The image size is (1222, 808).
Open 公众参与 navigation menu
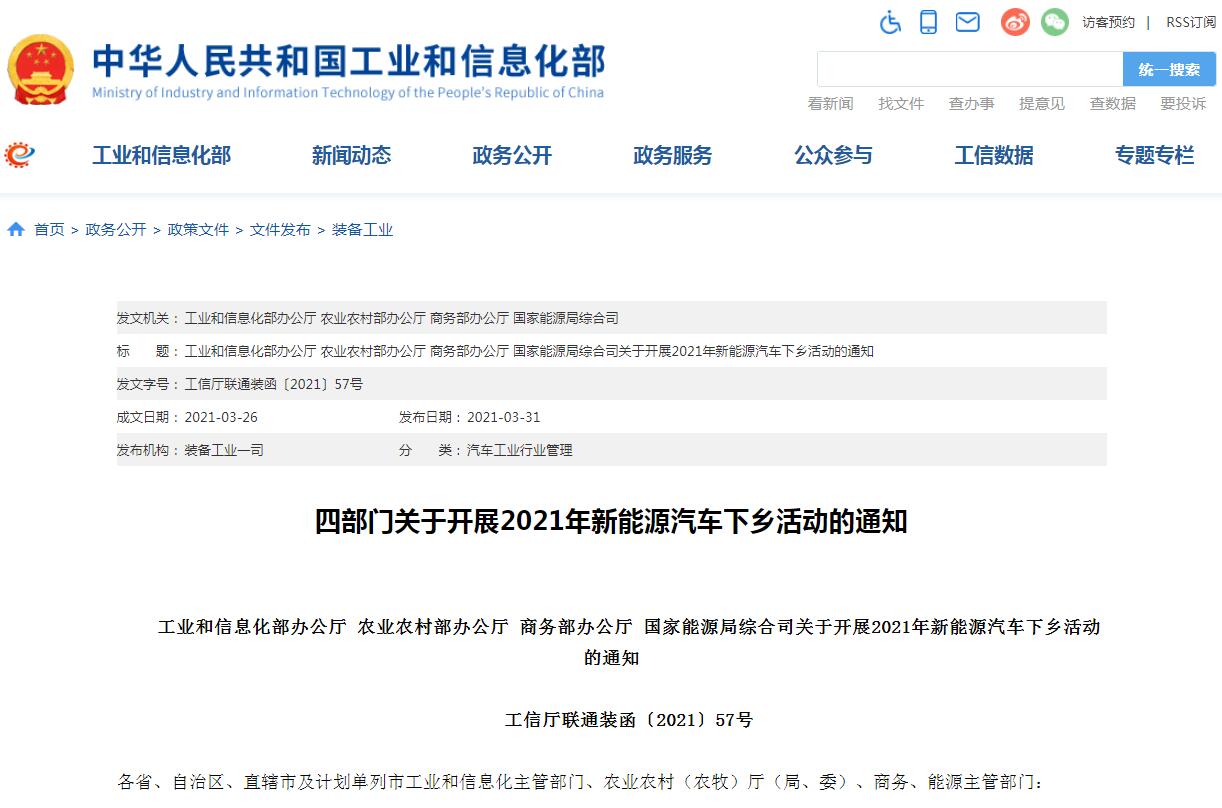(x=833, y=155)
